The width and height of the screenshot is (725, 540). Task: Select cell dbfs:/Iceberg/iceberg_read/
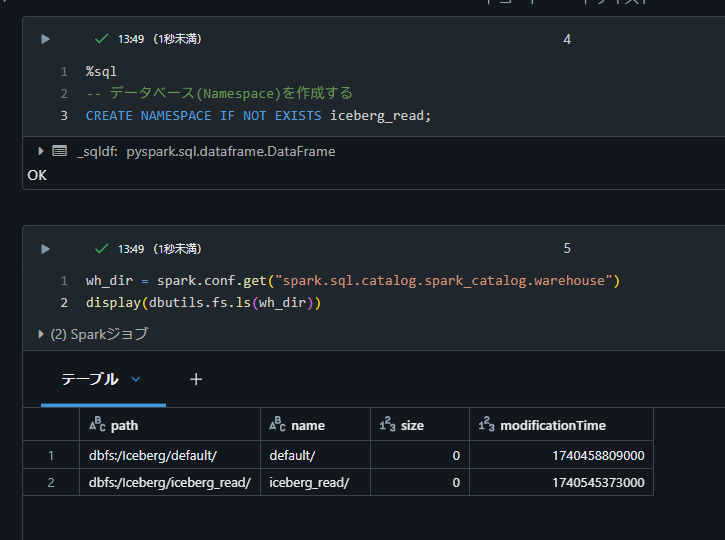pyautogui.click(x=170, y=482)
